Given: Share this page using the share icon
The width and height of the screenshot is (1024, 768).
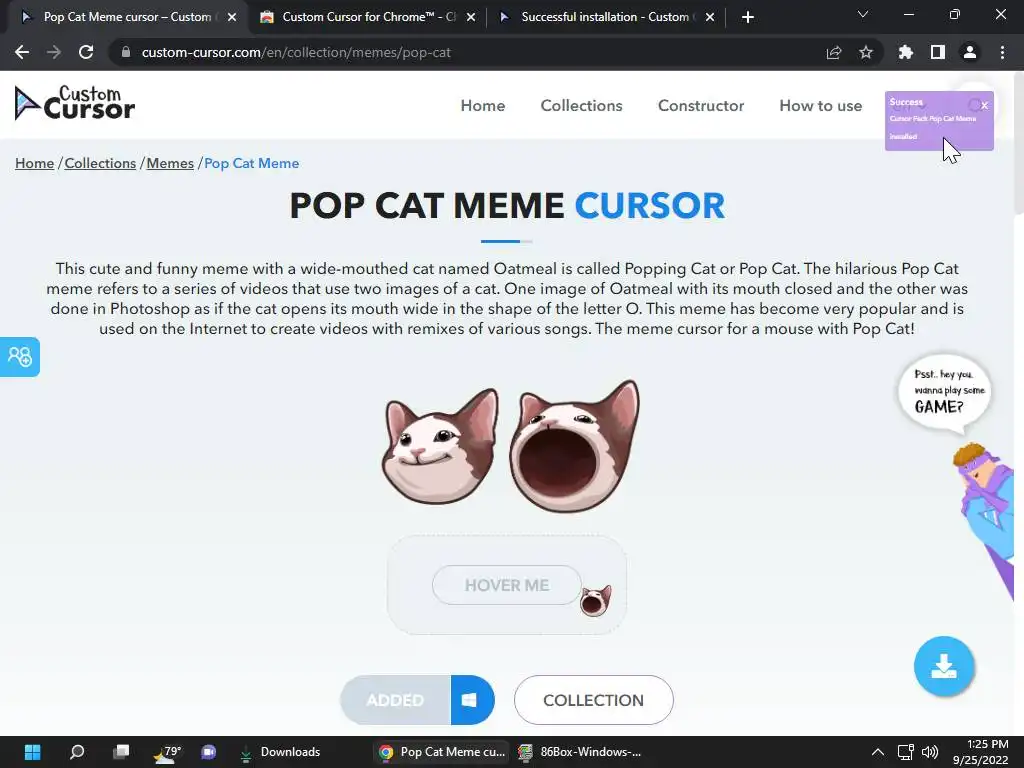Looking at the screenshot, I should click(834, 52).
